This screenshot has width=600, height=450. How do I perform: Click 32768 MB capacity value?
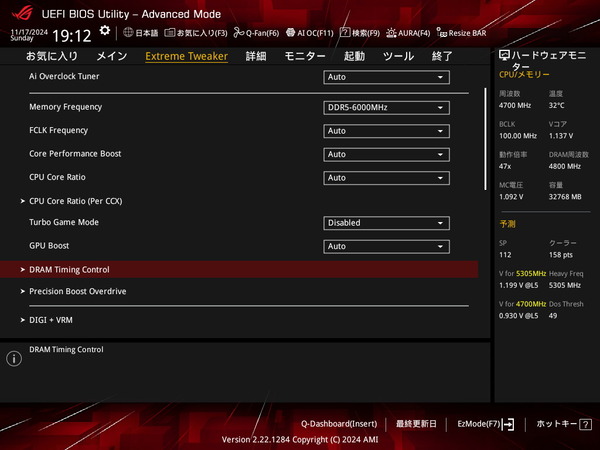pos(565,197)
